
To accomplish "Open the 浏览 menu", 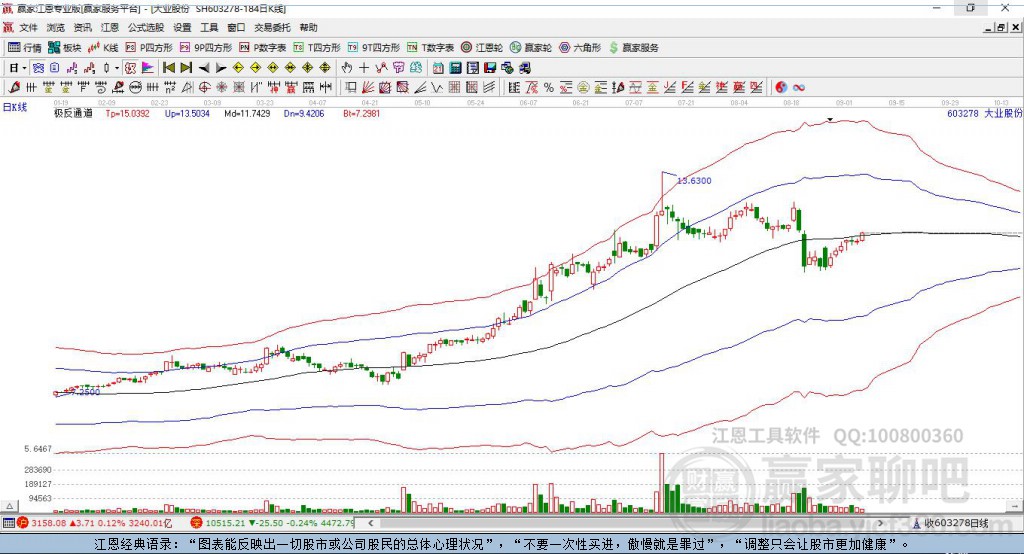I will [56, 27].
